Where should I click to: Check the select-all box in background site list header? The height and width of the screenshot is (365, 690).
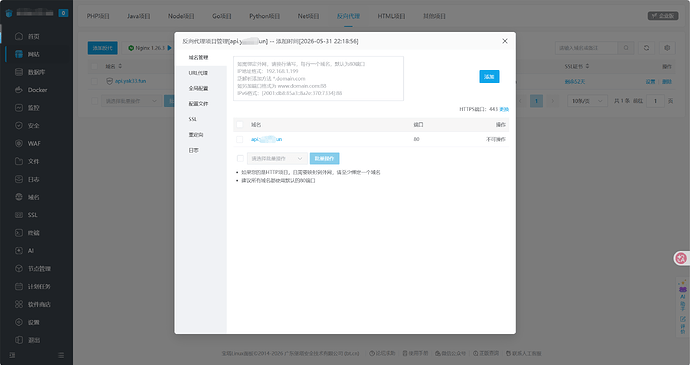tap(94, 66)
